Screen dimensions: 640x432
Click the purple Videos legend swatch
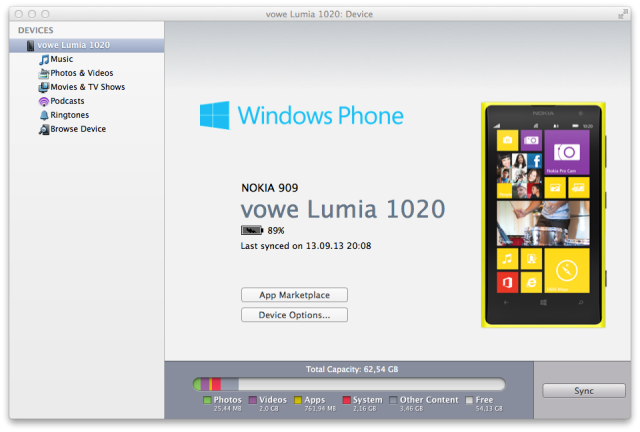[254, 400]
